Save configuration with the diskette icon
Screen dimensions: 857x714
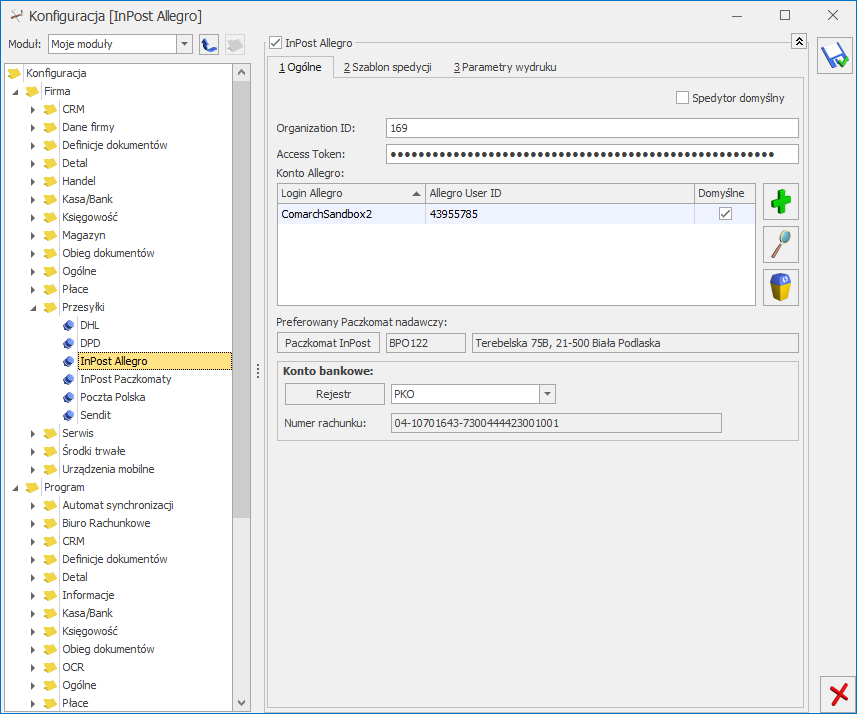tap(835, 55)
